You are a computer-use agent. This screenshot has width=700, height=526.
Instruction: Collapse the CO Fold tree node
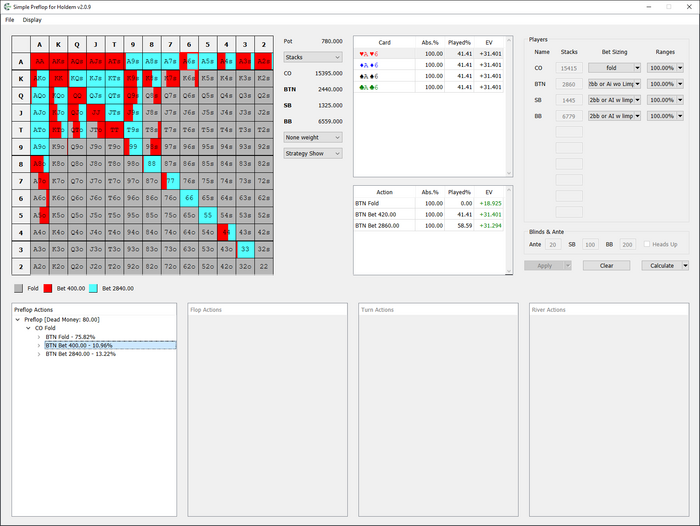click(x=28, y=328)
